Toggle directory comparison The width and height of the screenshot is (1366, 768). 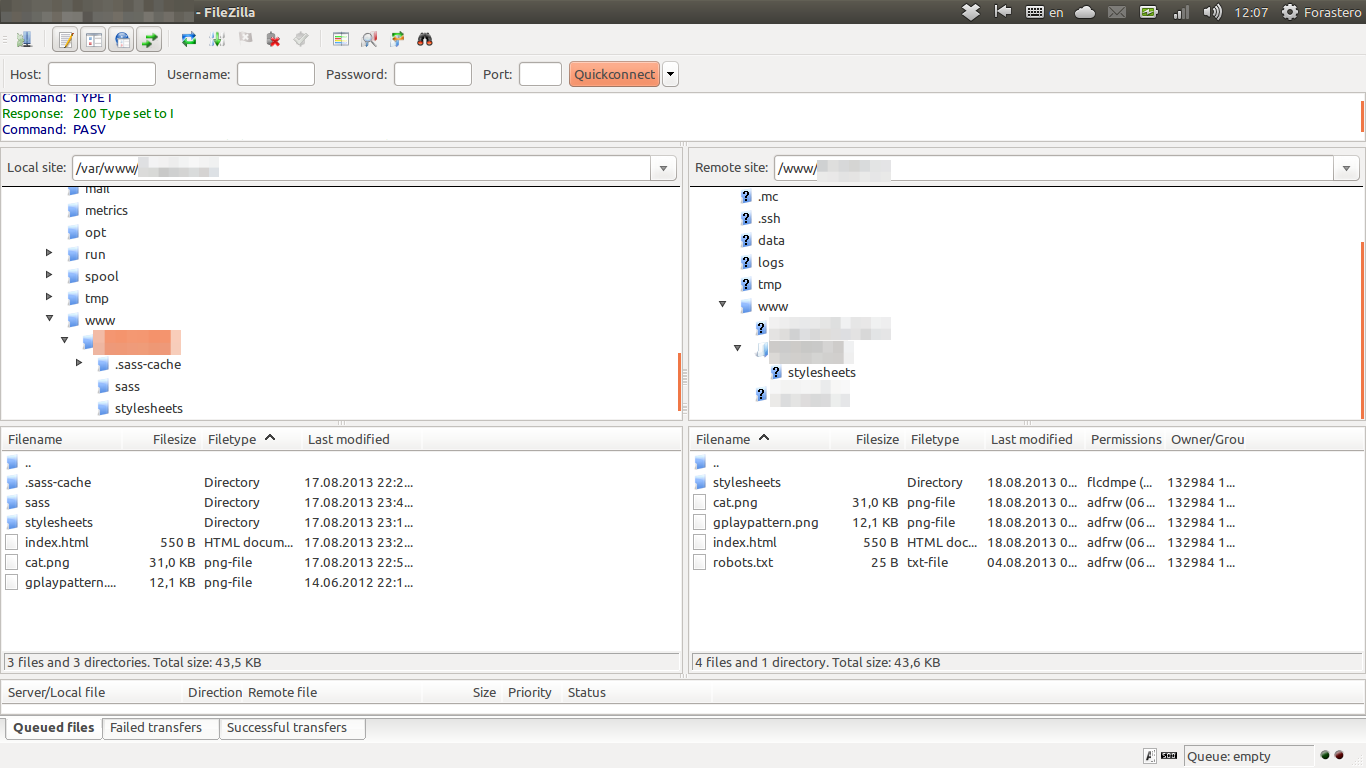(369, 40)
